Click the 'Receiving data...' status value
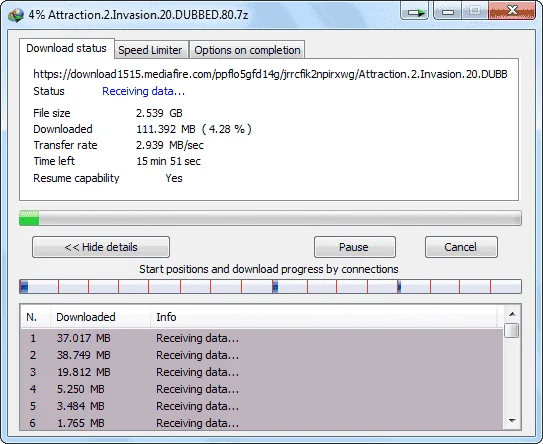The height and width of the screenshot is (444, 543). point(143,91)
